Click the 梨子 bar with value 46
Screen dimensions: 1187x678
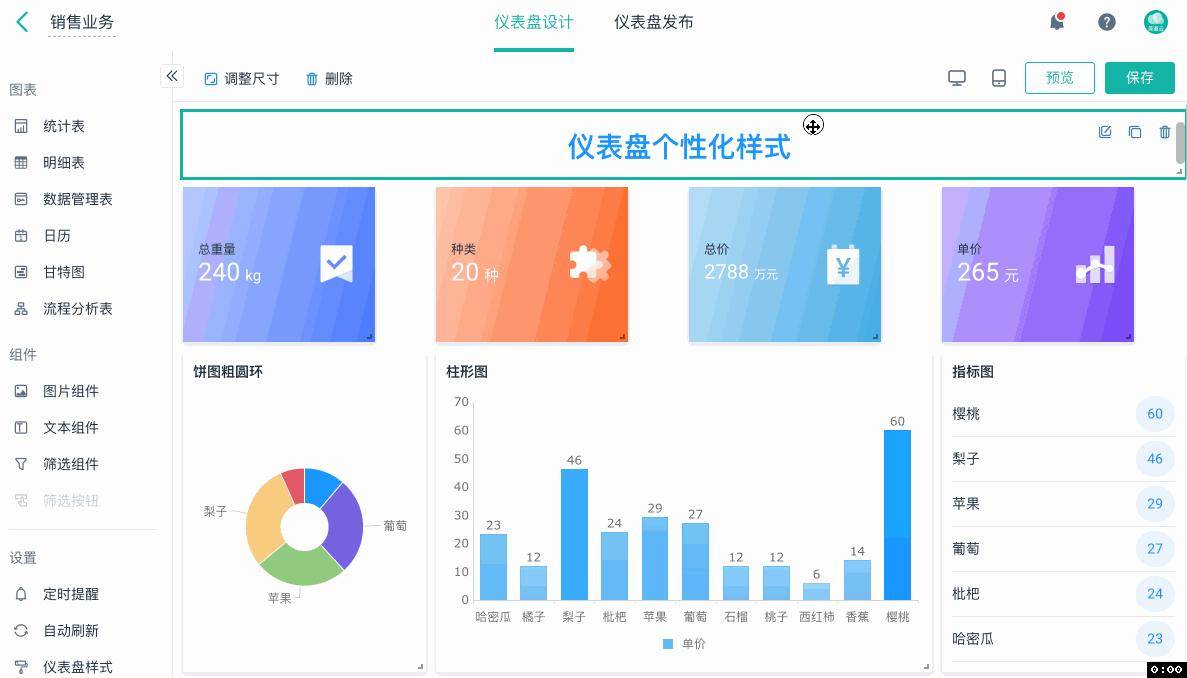pyautogui.click(x=574, y=534)
